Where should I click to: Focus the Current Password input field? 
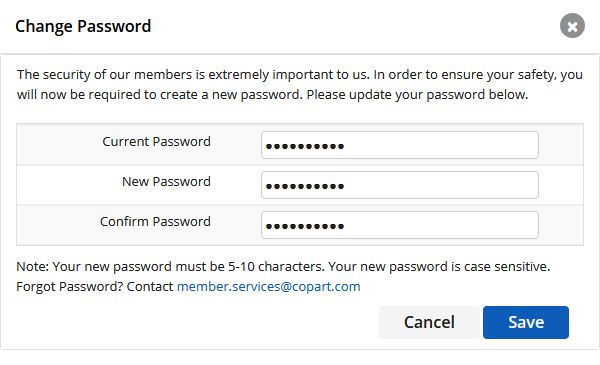point(399,145)
